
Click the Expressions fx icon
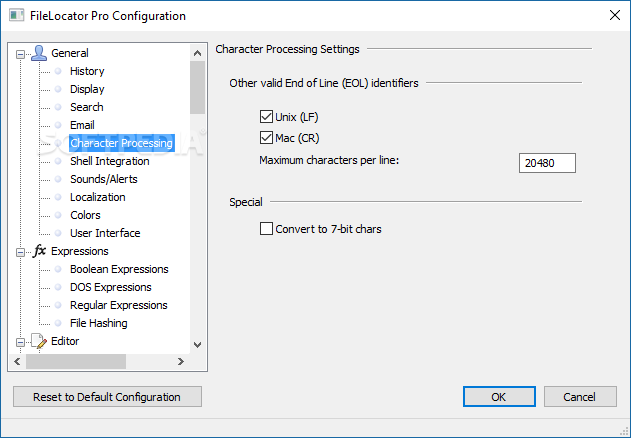click(x=39, y=251)
